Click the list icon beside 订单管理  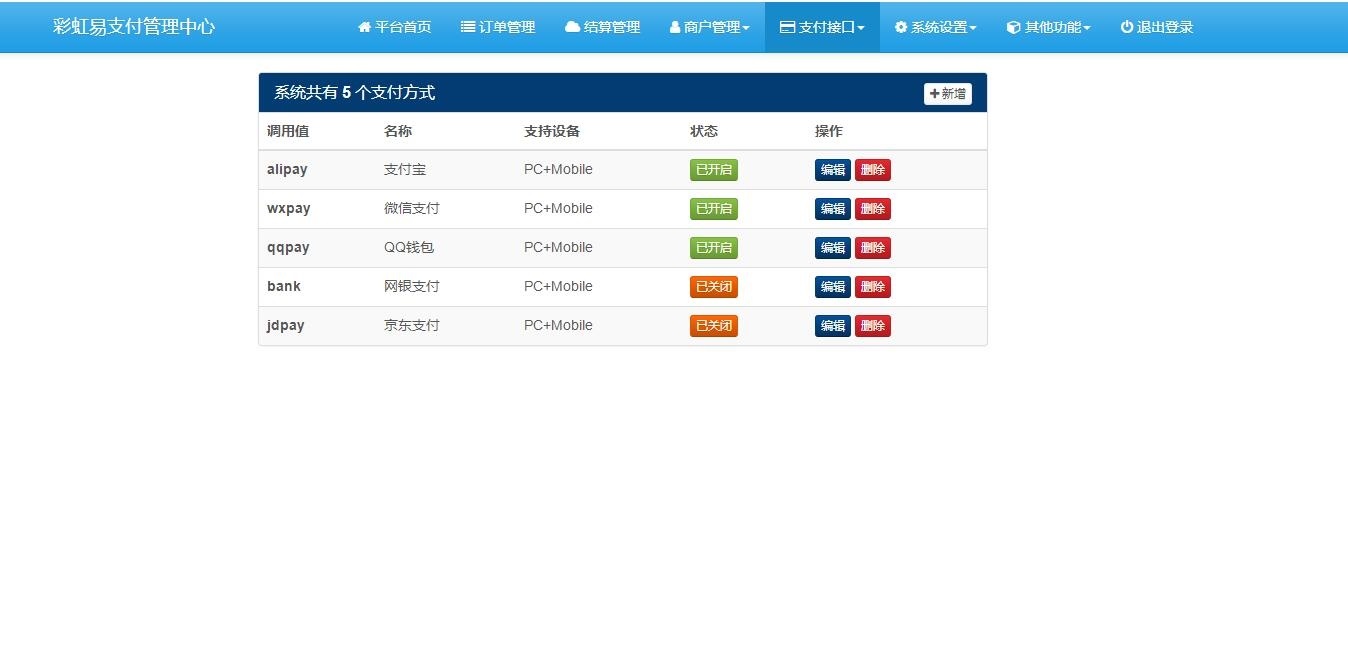coord(467,27)
